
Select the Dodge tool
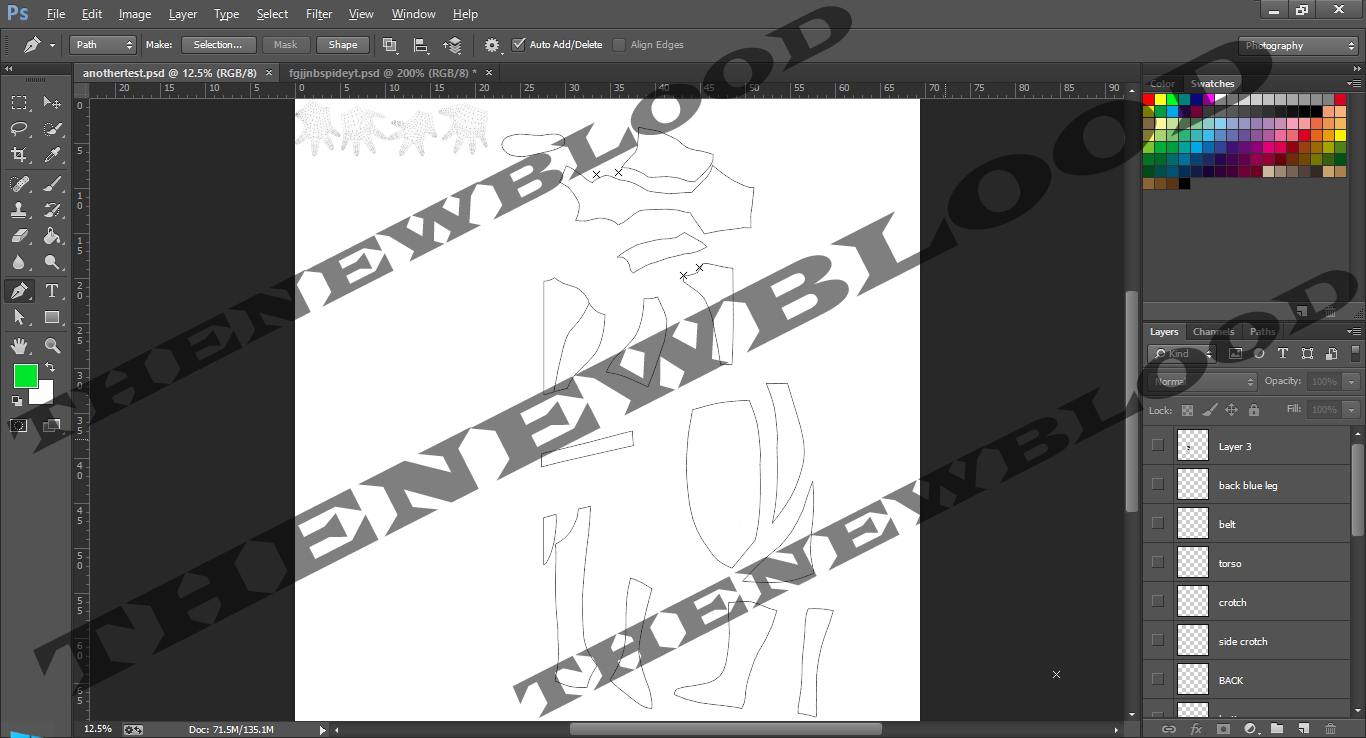click(x=52, y=263)
